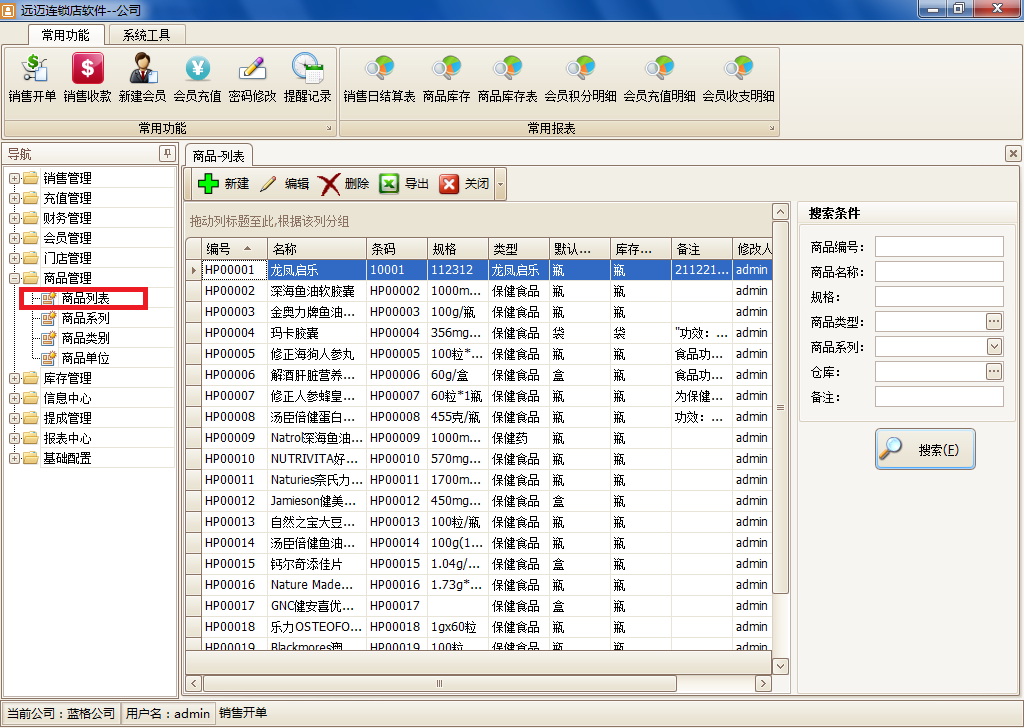Screen dimensions: 1024x728
Task: Switch to the 常用功能 ribbon tab
Action: (x=66, y=35)
